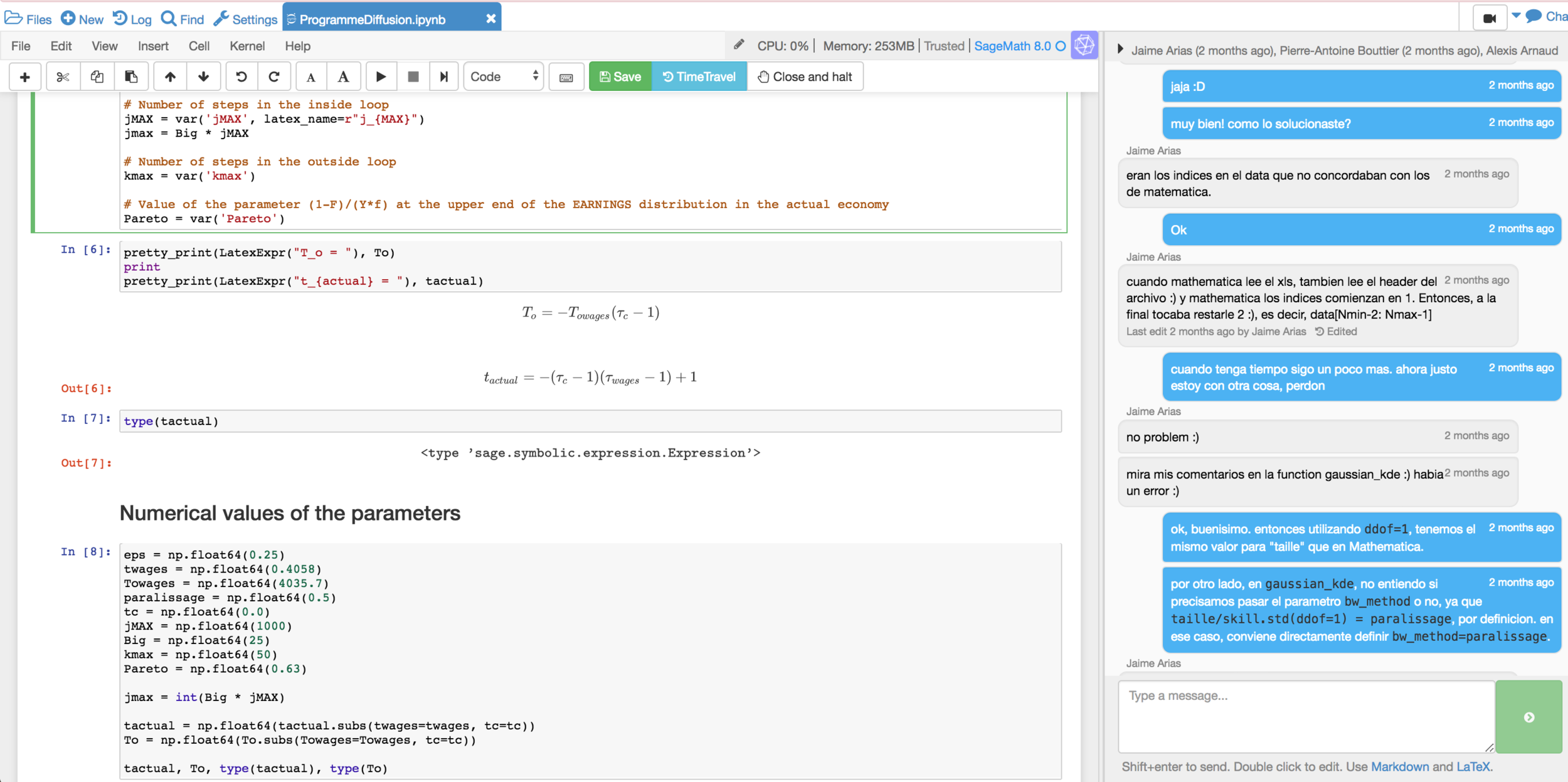Open the Cell menu

pyautogui.click(x=199, y=46)
